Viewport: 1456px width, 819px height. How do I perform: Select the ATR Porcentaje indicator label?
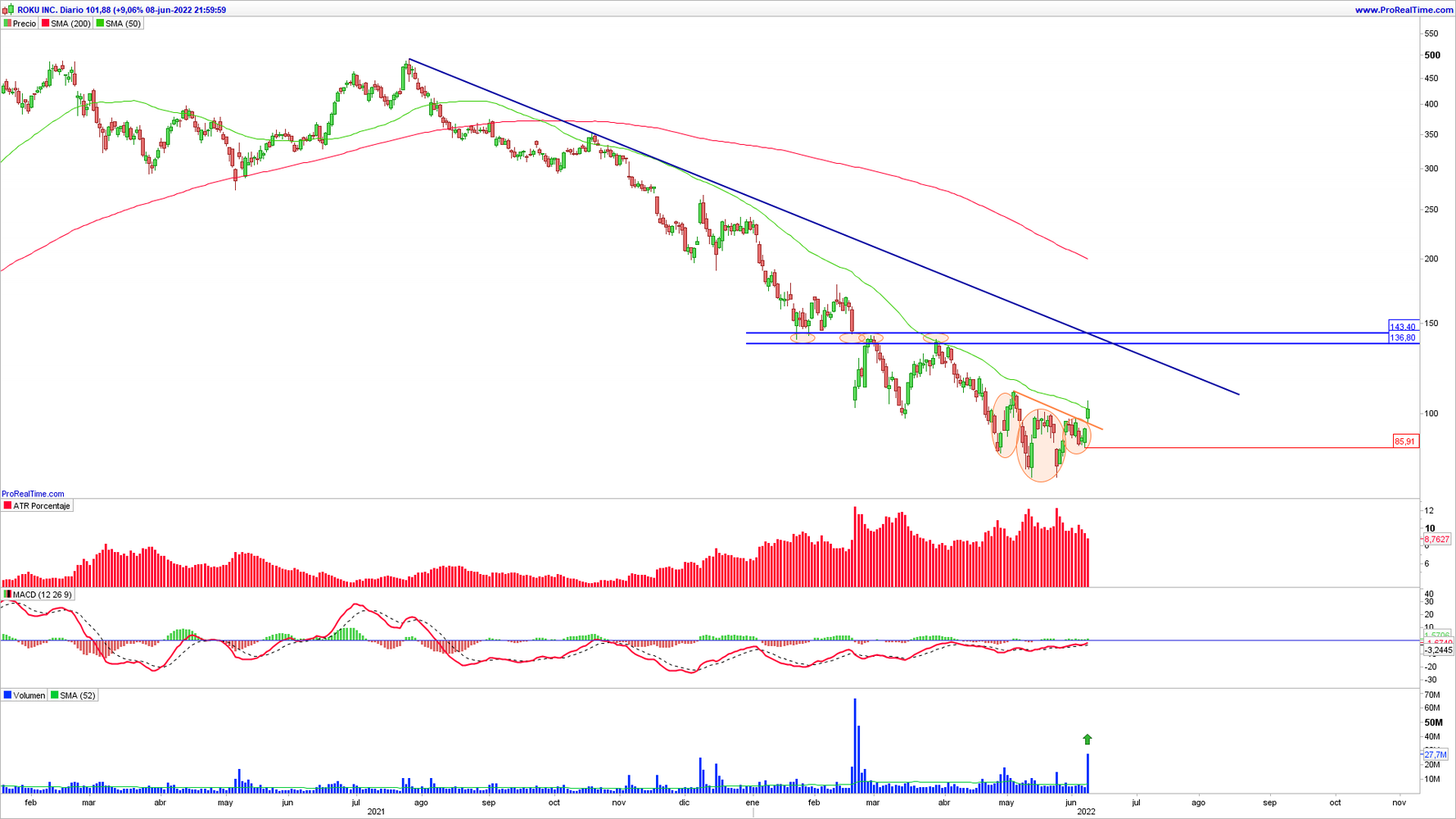pyautogui.click(x=38, y=506)
